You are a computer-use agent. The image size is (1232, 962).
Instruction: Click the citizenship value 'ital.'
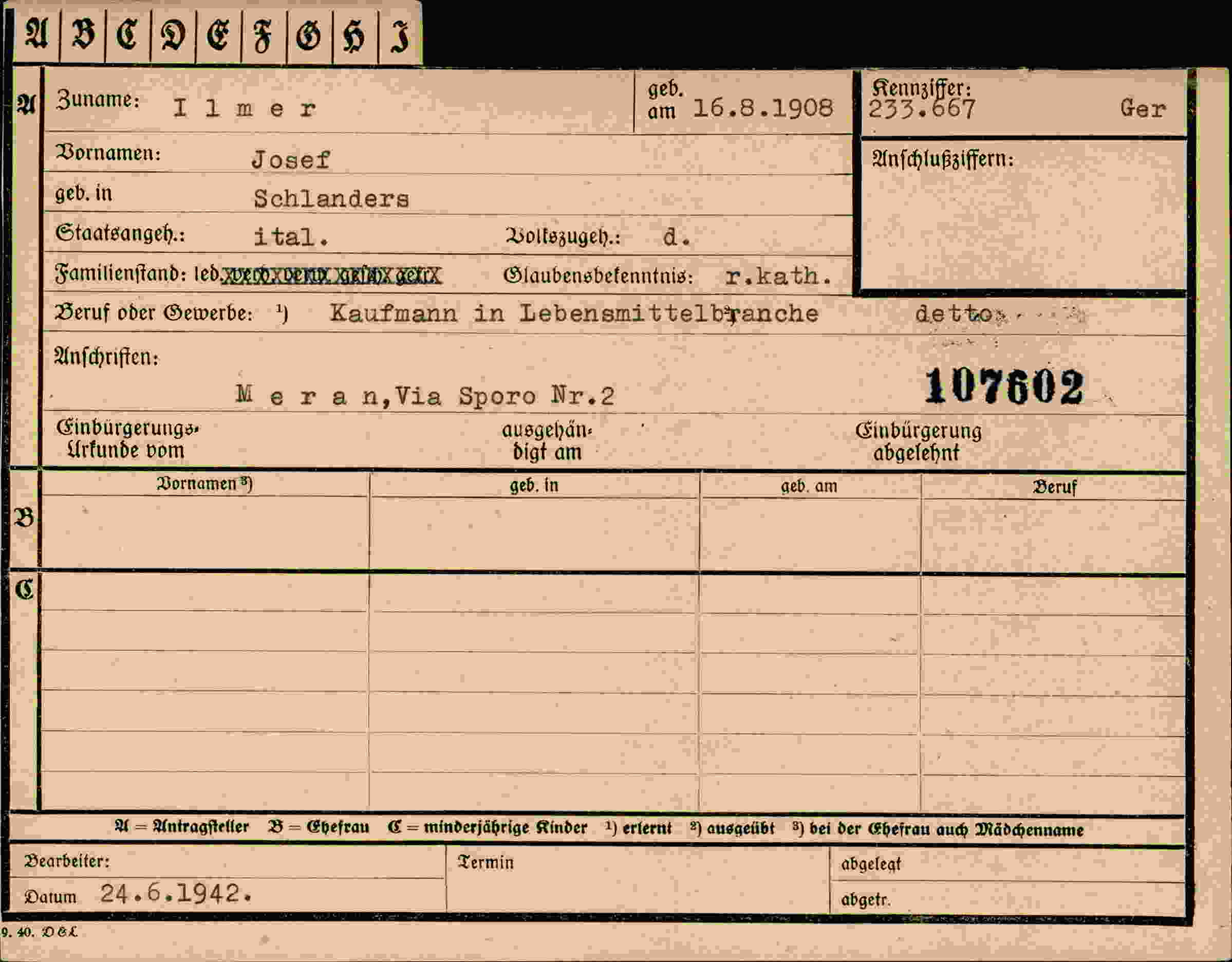pos(291,236)
